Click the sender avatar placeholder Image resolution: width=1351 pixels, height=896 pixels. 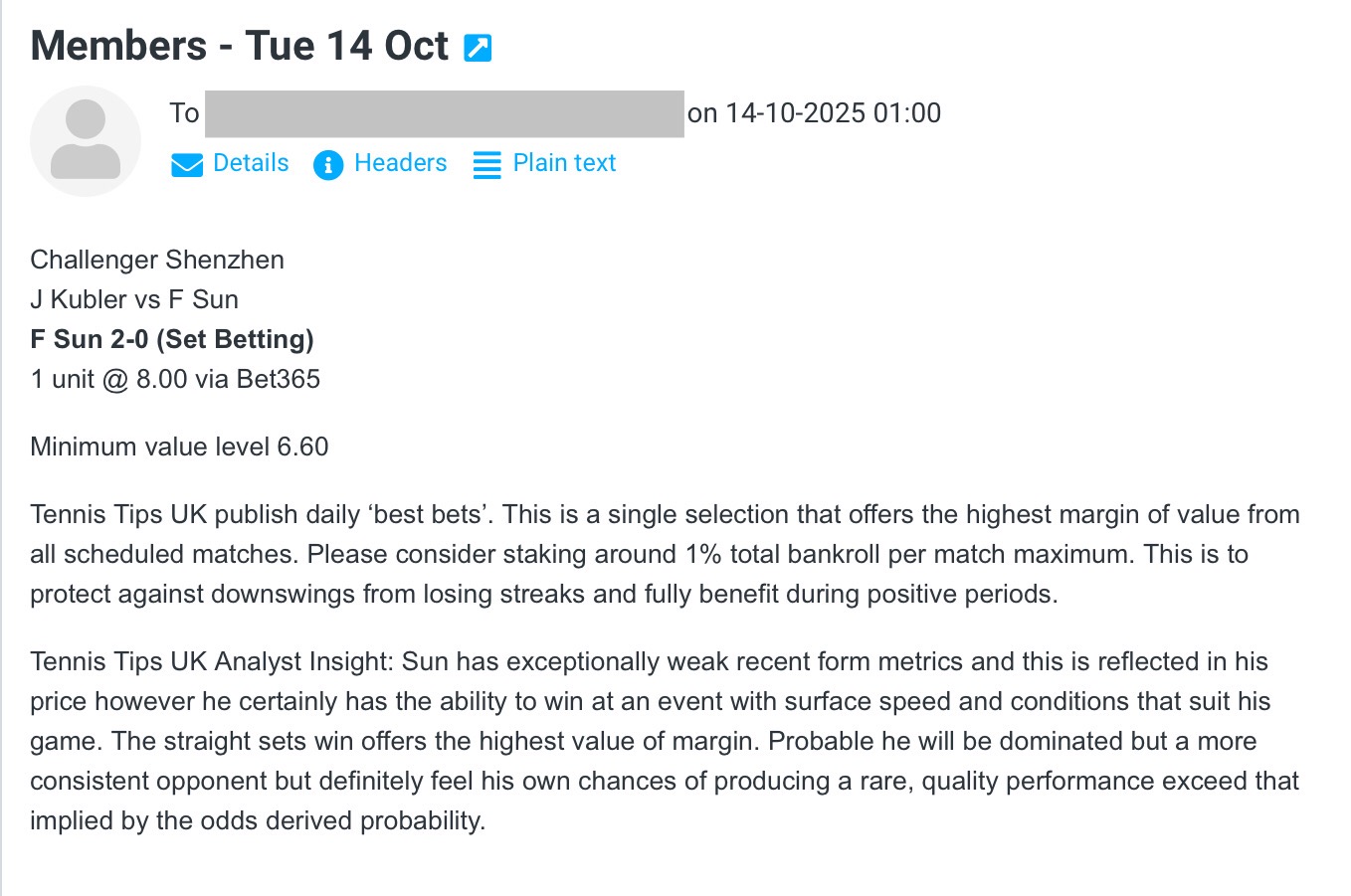pos(86,140)
